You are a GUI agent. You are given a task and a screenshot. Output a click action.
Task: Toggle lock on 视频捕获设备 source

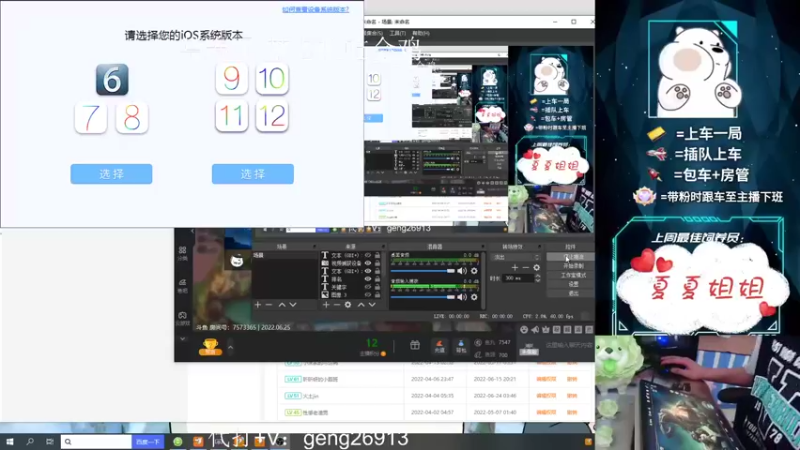click(378, 263)
